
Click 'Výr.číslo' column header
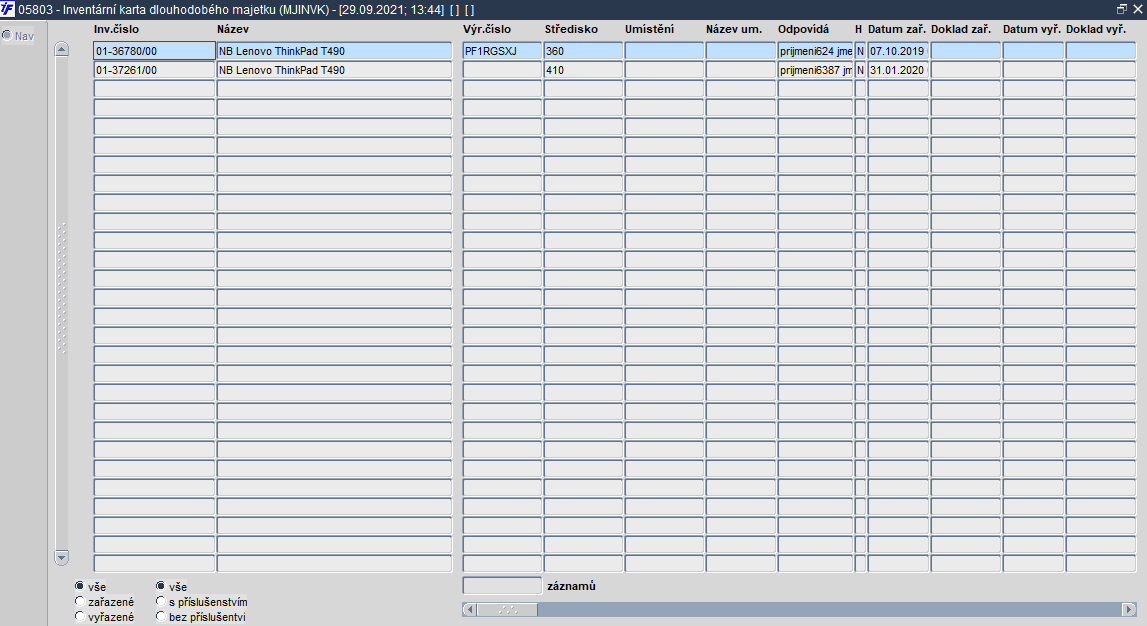click(x=486, y=29)
